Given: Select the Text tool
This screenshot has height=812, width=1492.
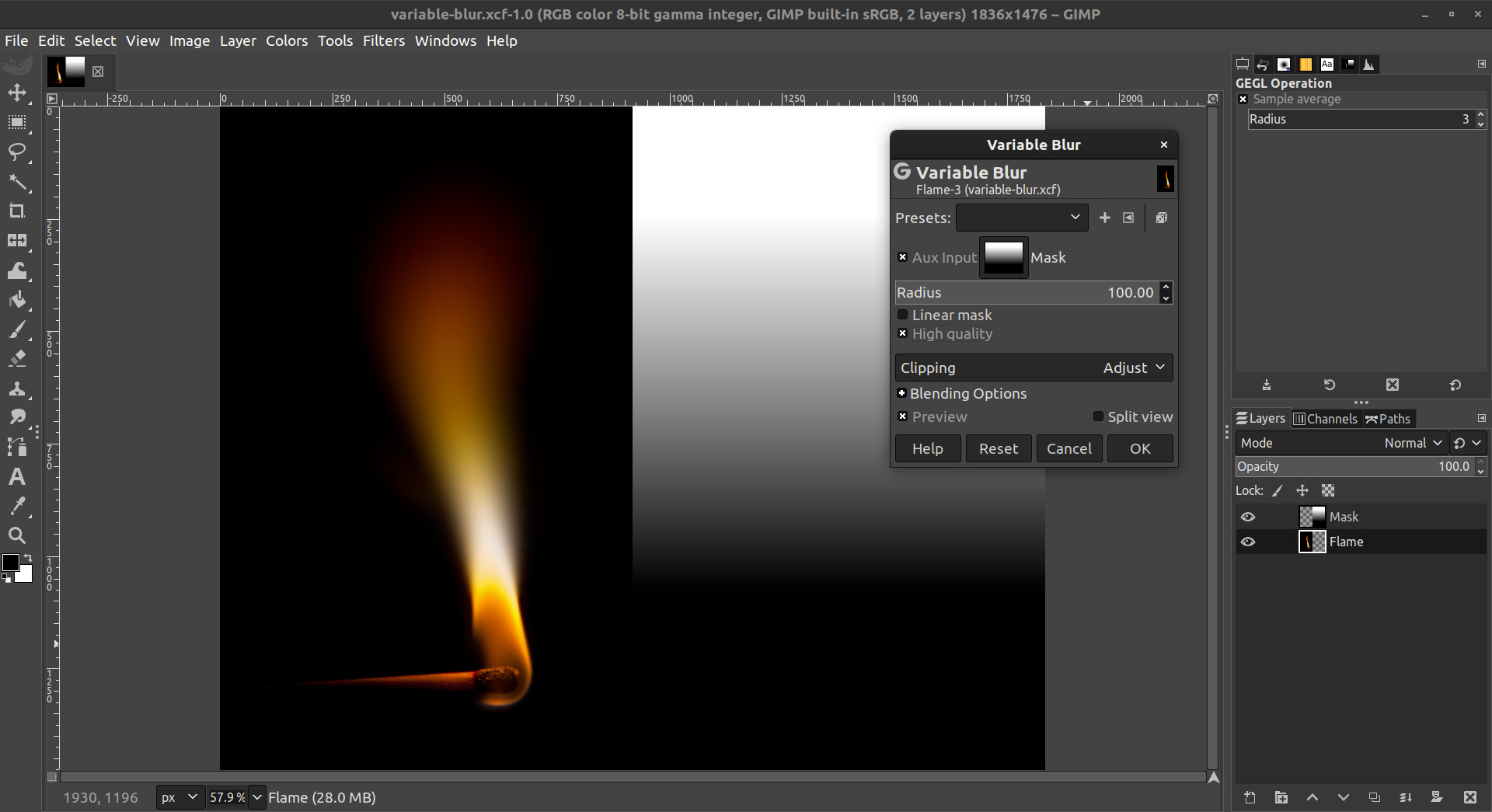Looking at the screenshot, I should pyautogui.click(x=17, y=476).
